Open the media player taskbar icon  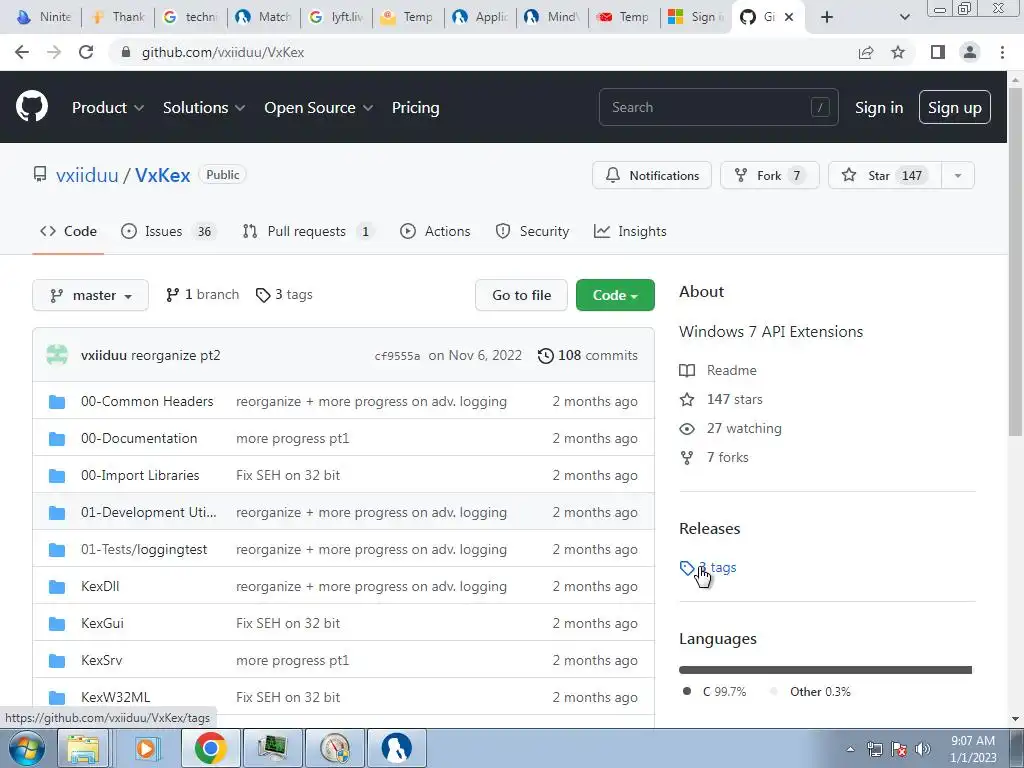(x=147, y=748)
